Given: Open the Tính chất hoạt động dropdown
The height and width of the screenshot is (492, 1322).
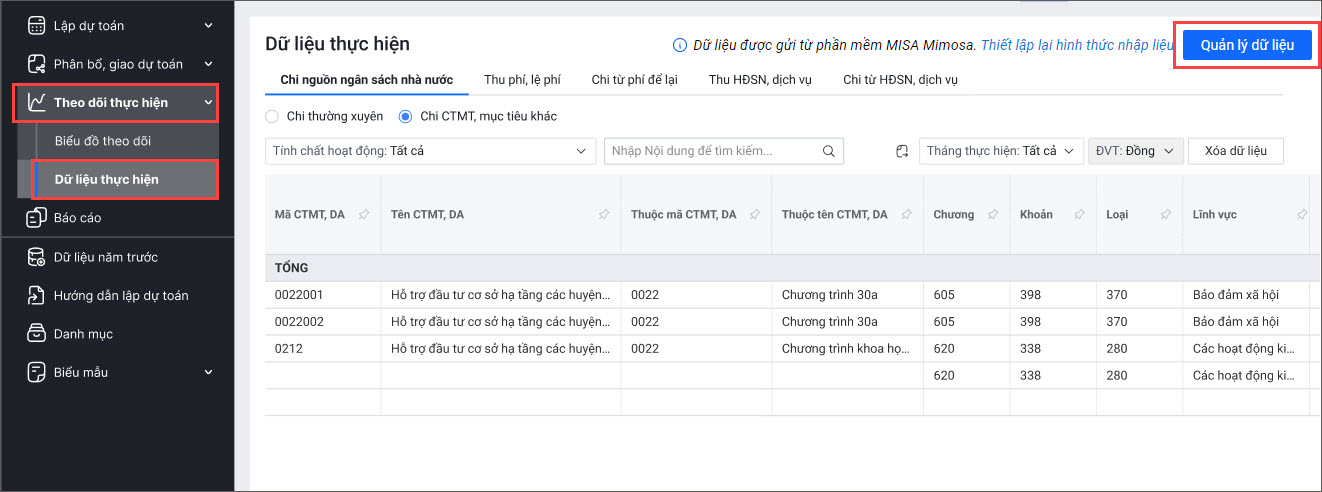Looking at the screenshot, I should 431,151.
